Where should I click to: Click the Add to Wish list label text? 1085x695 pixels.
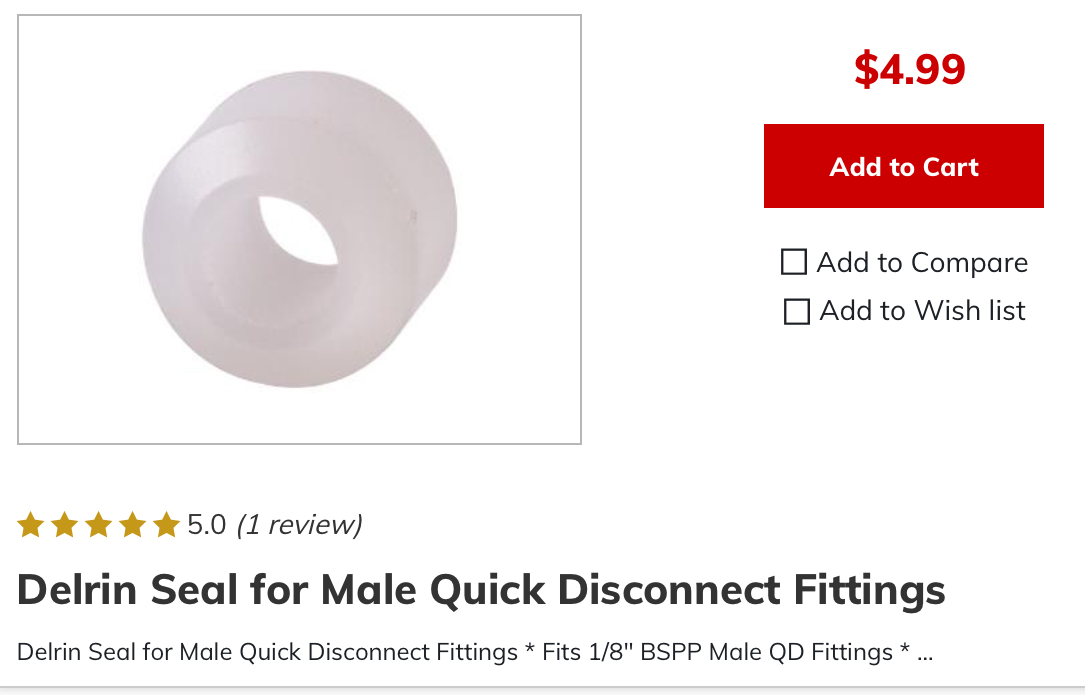click(x=922, y=311)
